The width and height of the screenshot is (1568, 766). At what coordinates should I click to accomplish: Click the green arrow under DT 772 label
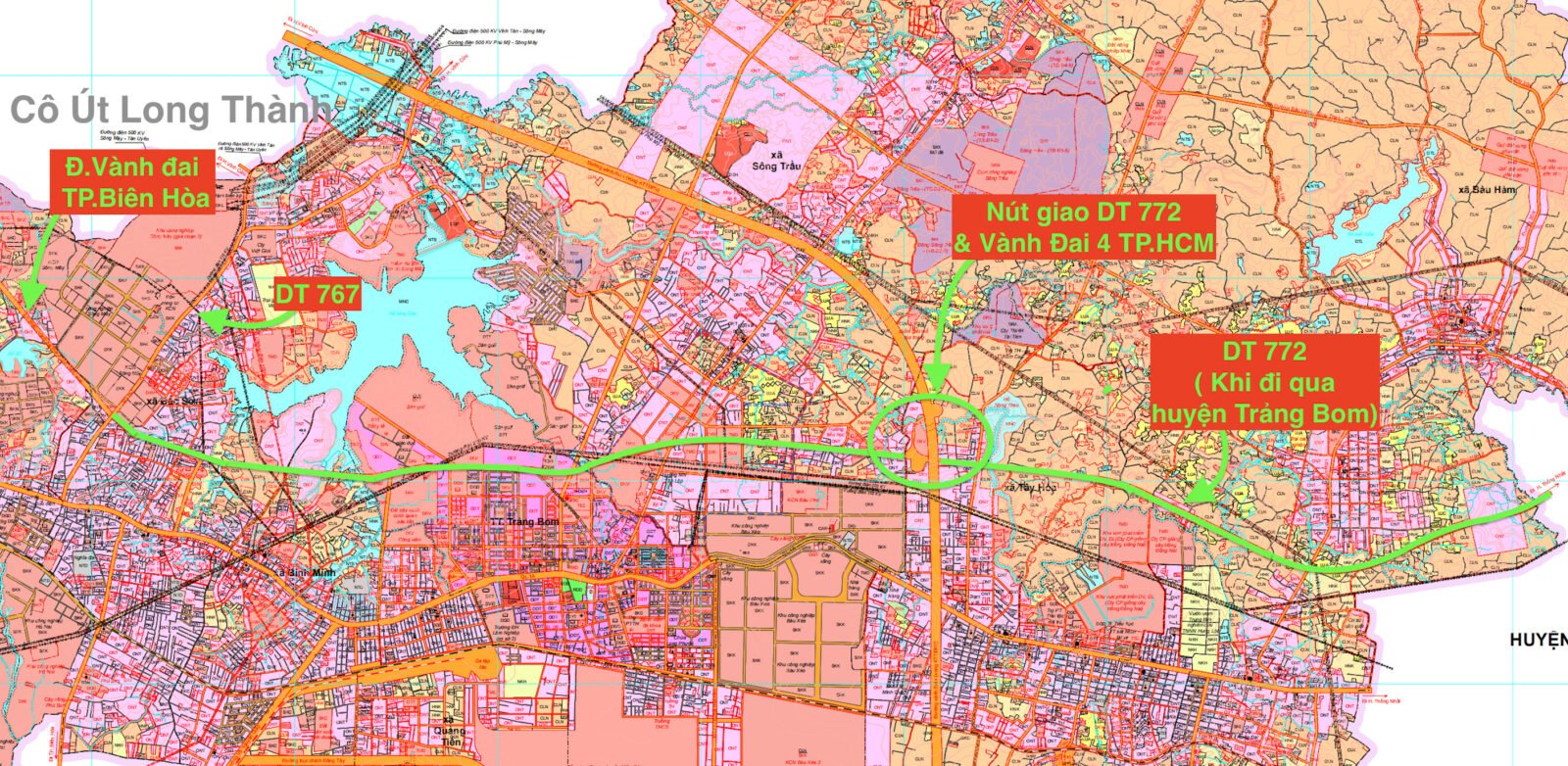pos(1208,469)
